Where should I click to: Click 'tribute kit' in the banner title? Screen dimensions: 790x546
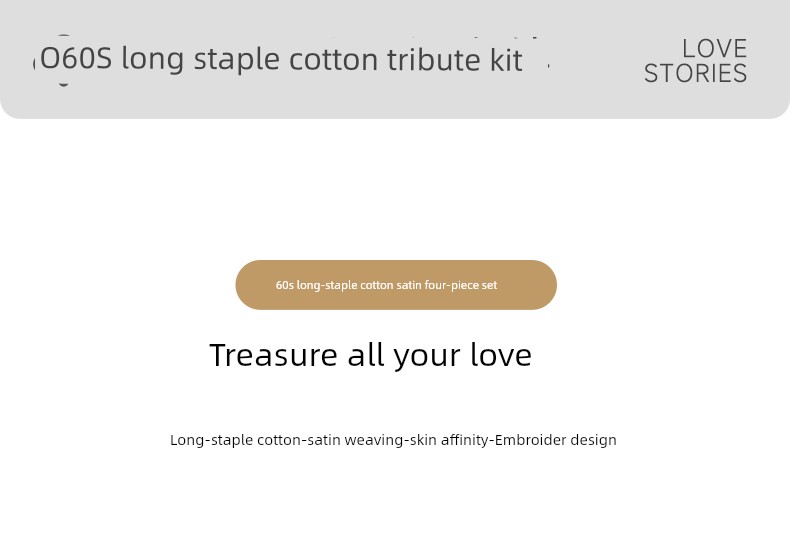455,59
